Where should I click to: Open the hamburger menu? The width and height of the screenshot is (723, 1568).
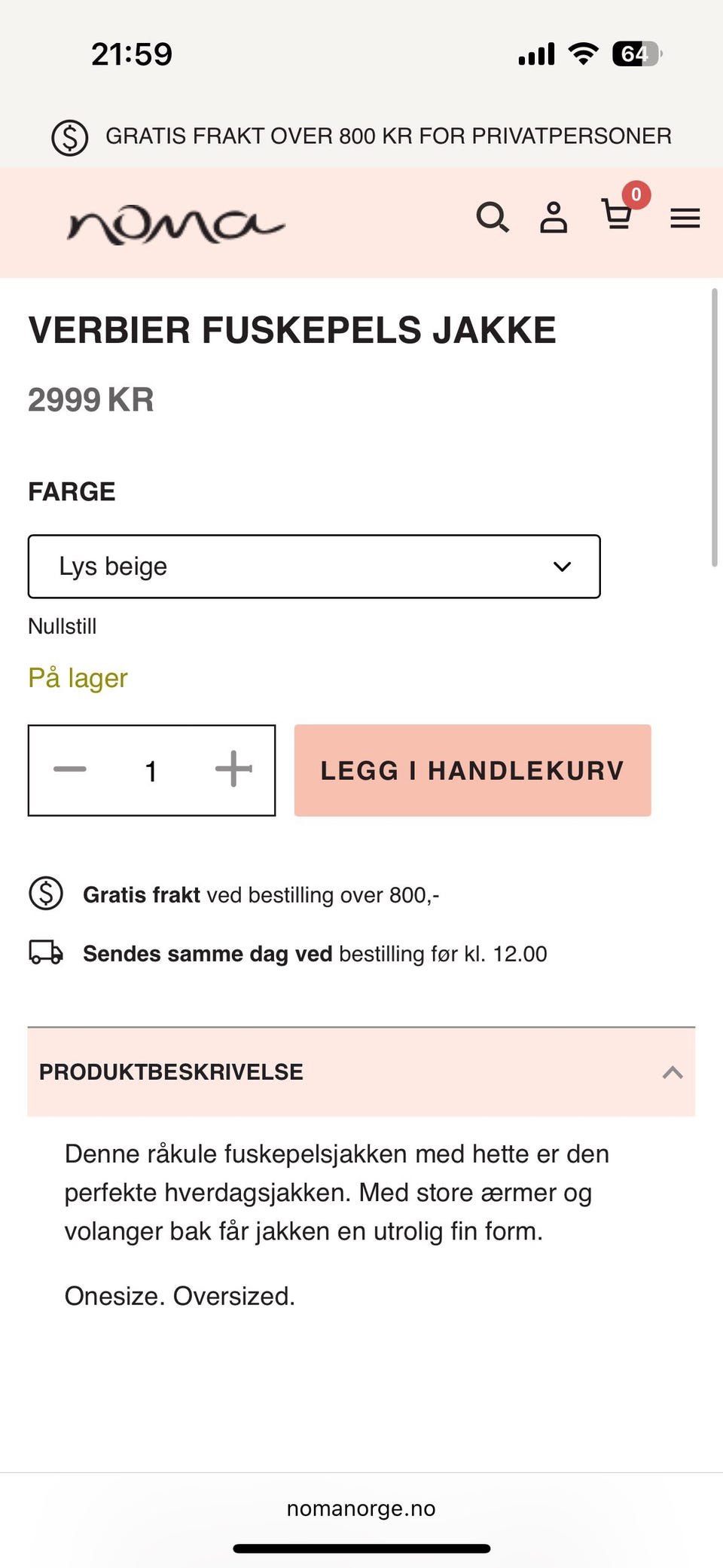click(x=685, y=219)
